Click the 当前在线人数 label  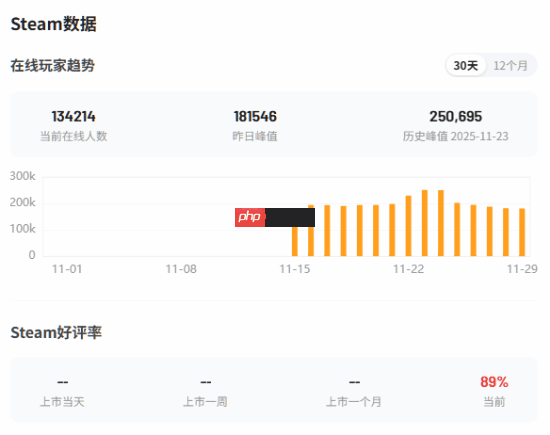(x=73, y=136)
